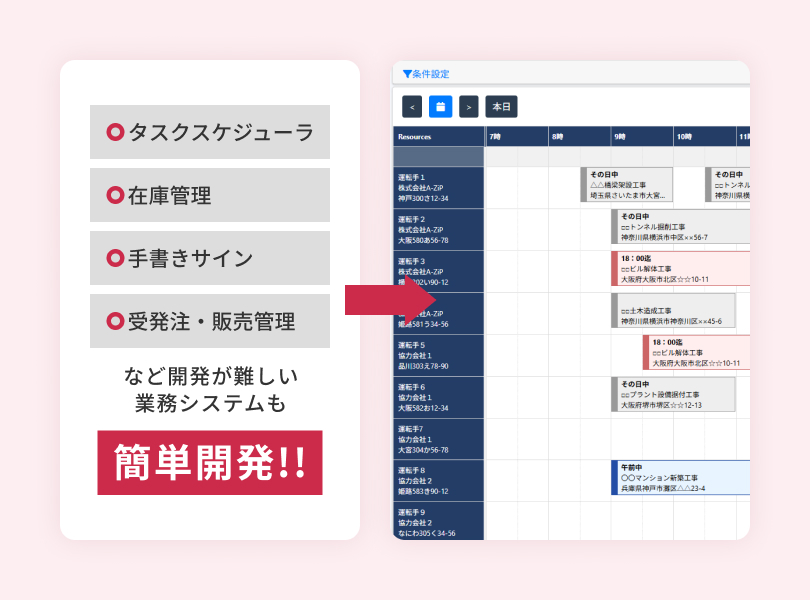Select the 橋梁架設工事 schedule bar for 運転手1
810x600 pixels.
tap(626, 184)
